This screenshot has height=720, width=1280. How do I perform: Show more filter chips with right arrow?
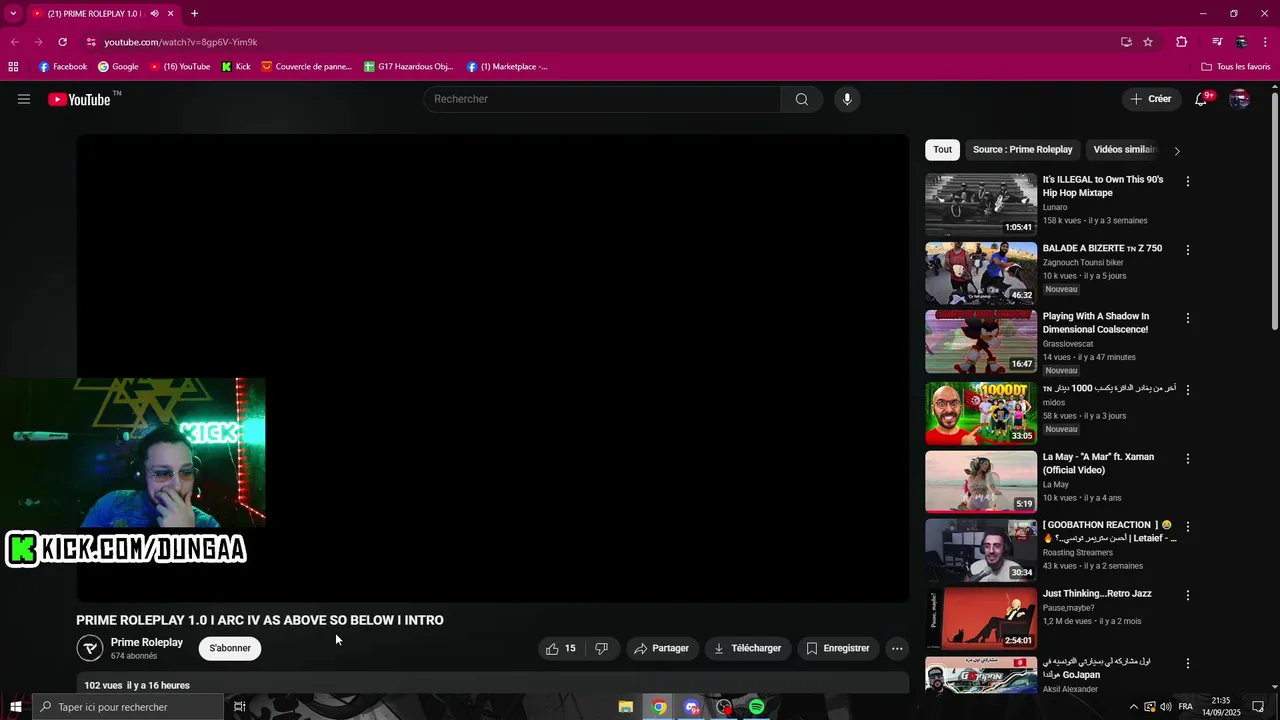coord(1177,151)
